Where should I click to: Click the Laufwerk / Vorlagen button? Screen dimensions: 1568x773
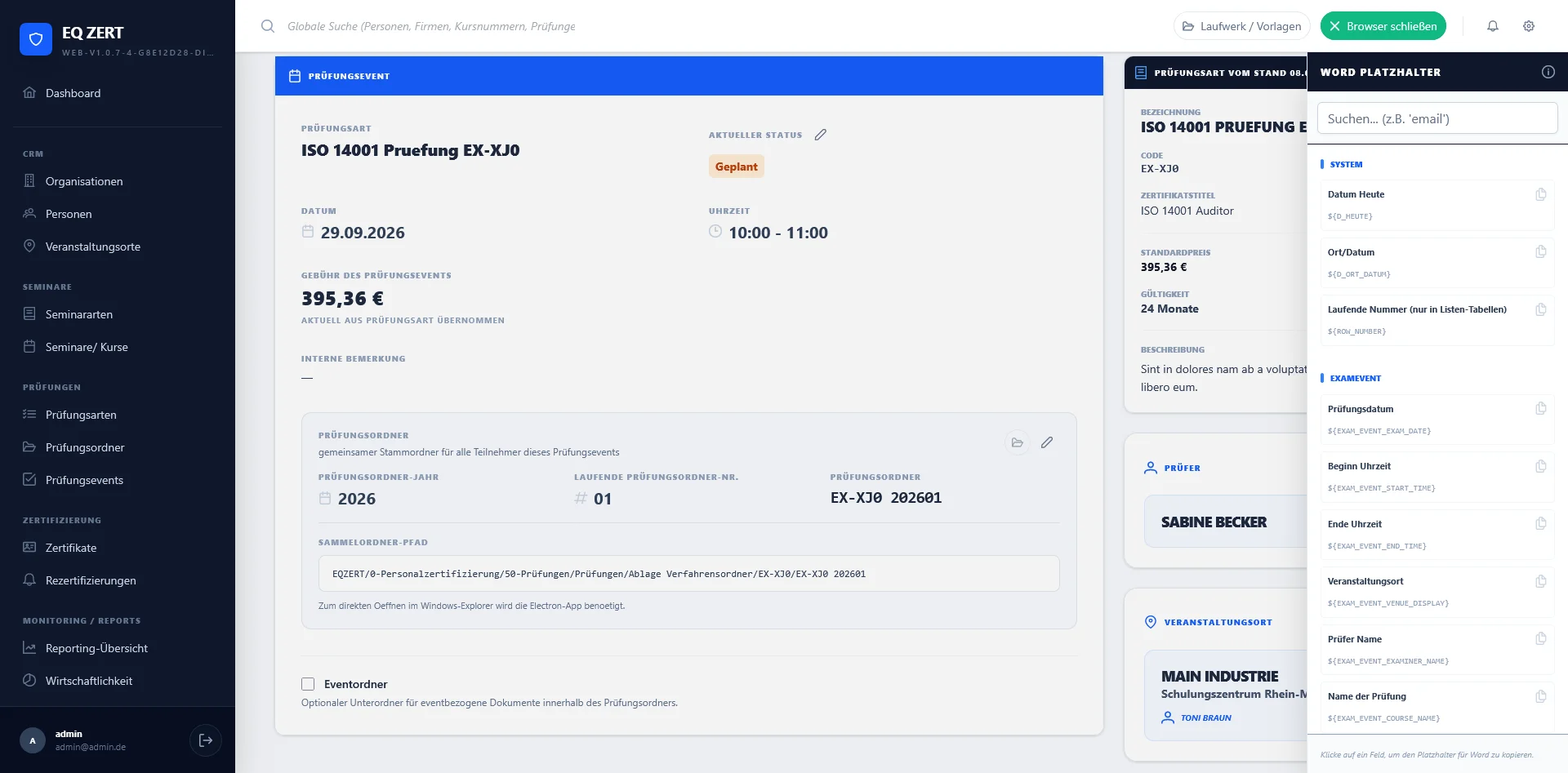pos(1242,26)
